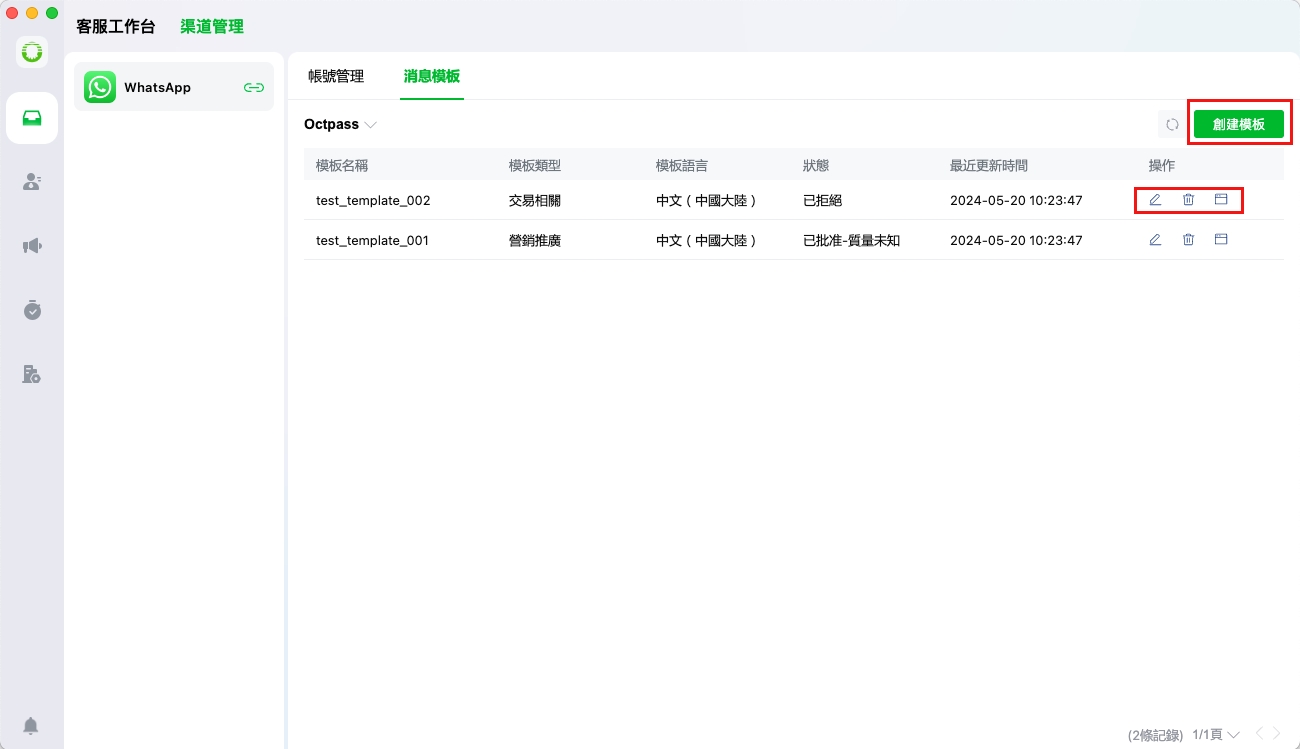
Task: Switch to the 帳號管理 tab
Action: point(336,76)
